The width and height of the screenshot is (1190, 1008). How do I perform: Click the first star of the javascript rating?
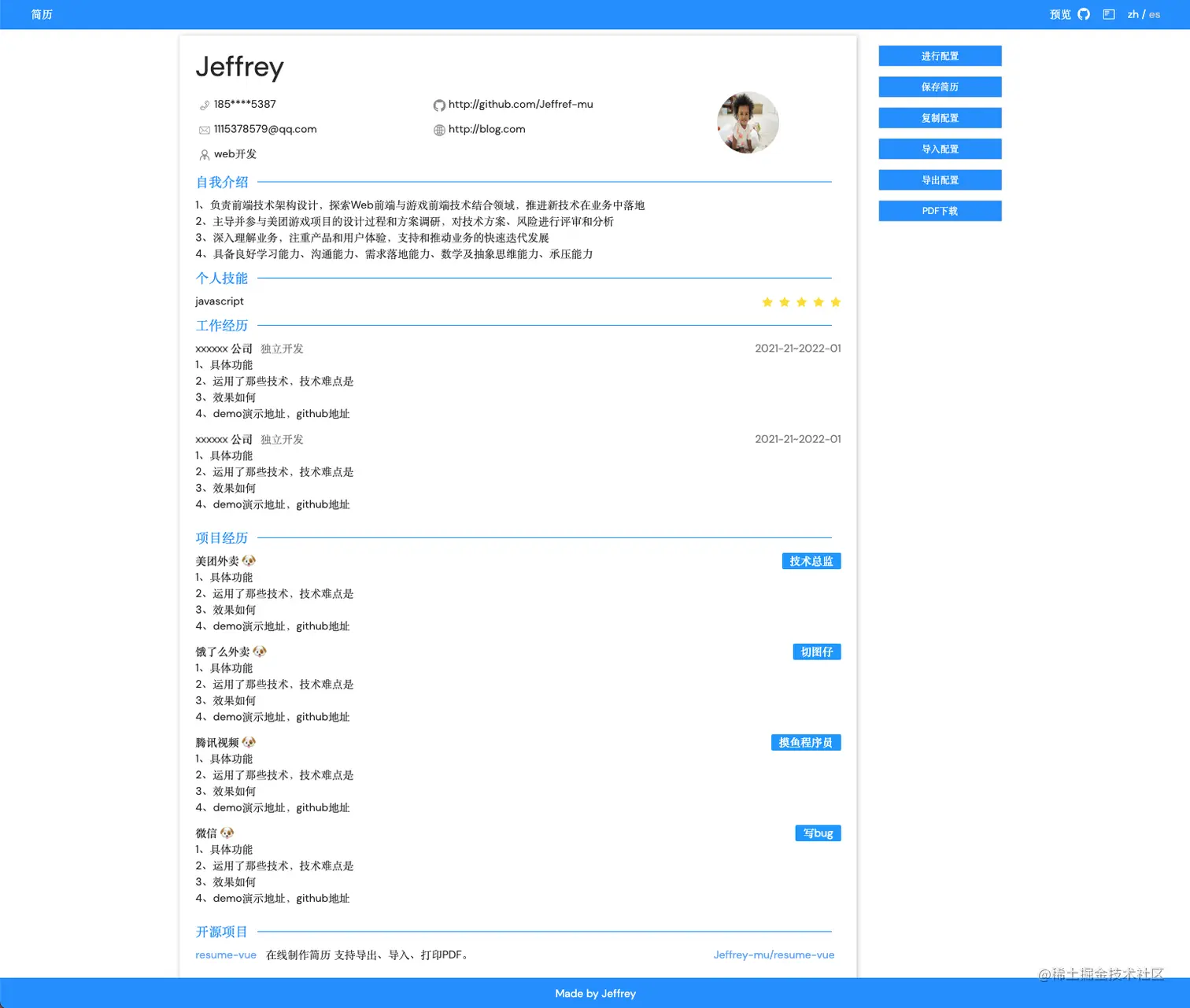(767, 302)
